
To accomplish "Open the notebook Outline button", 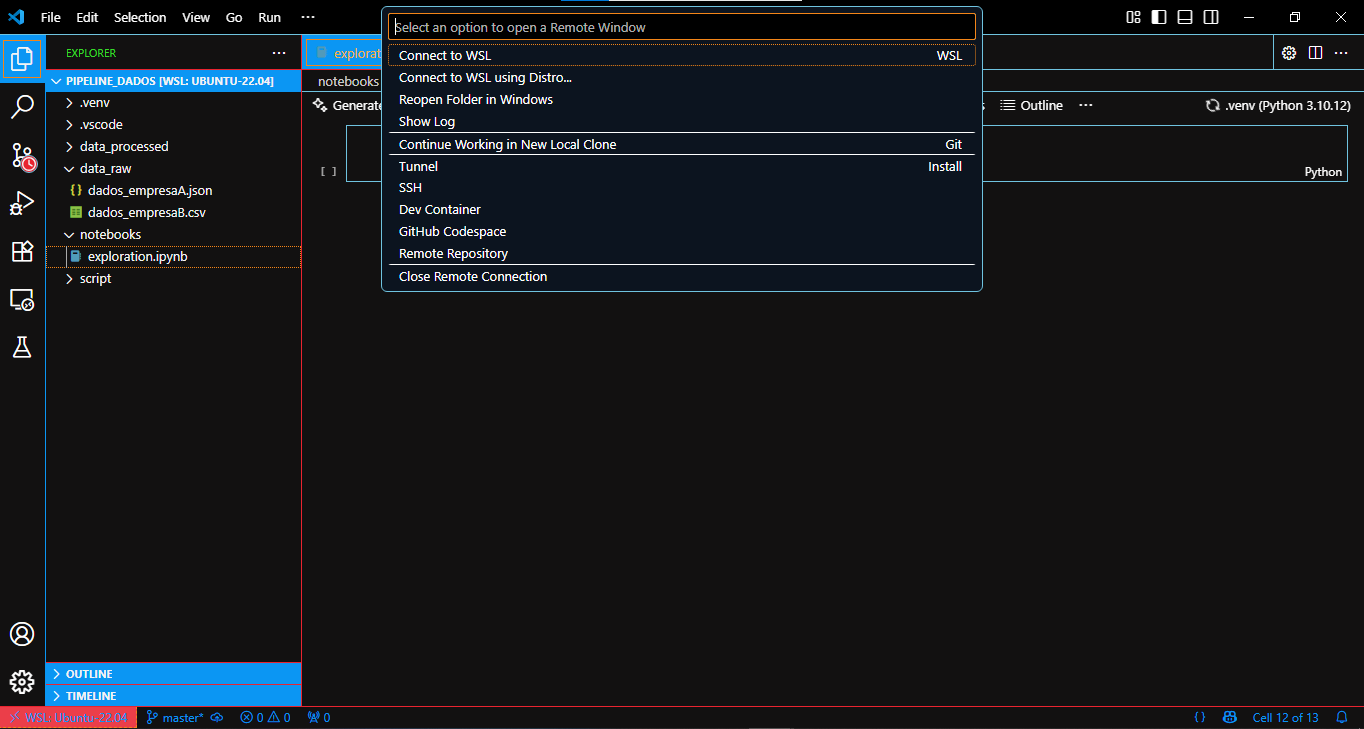I will pyautogui.click(x=1032, y=105).
